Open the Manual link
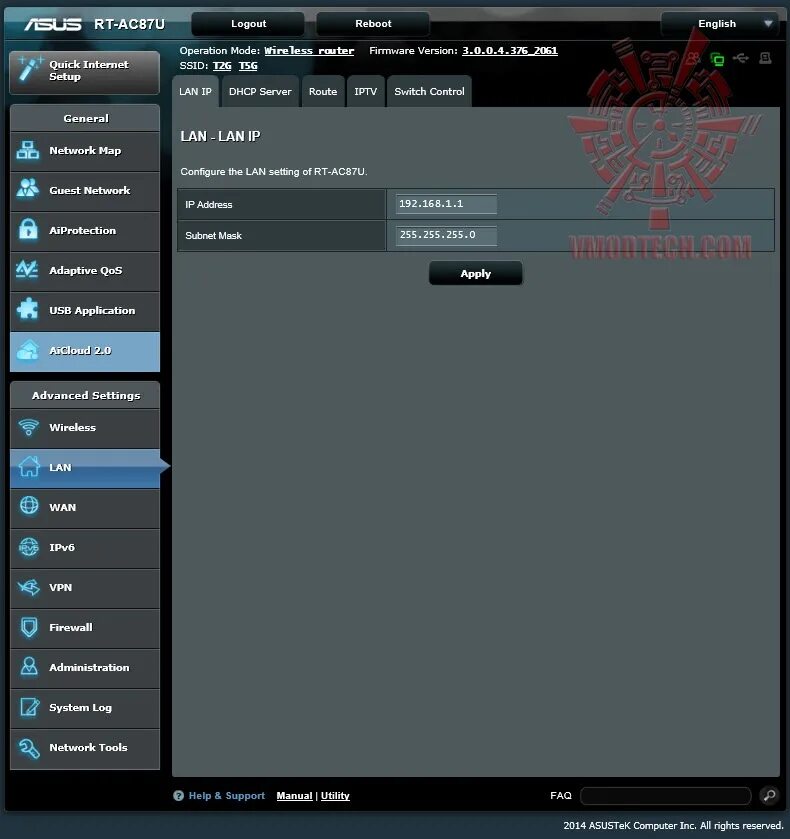The height and width of the screenshot is (839, 790). pyautogui.click(x=294, y=796)
